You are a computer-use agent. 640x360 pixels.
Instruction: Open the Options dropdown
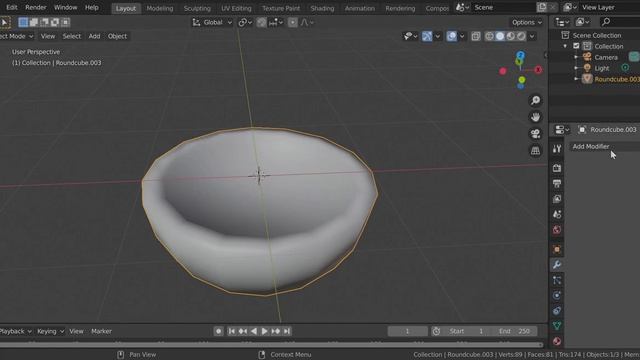527,22
